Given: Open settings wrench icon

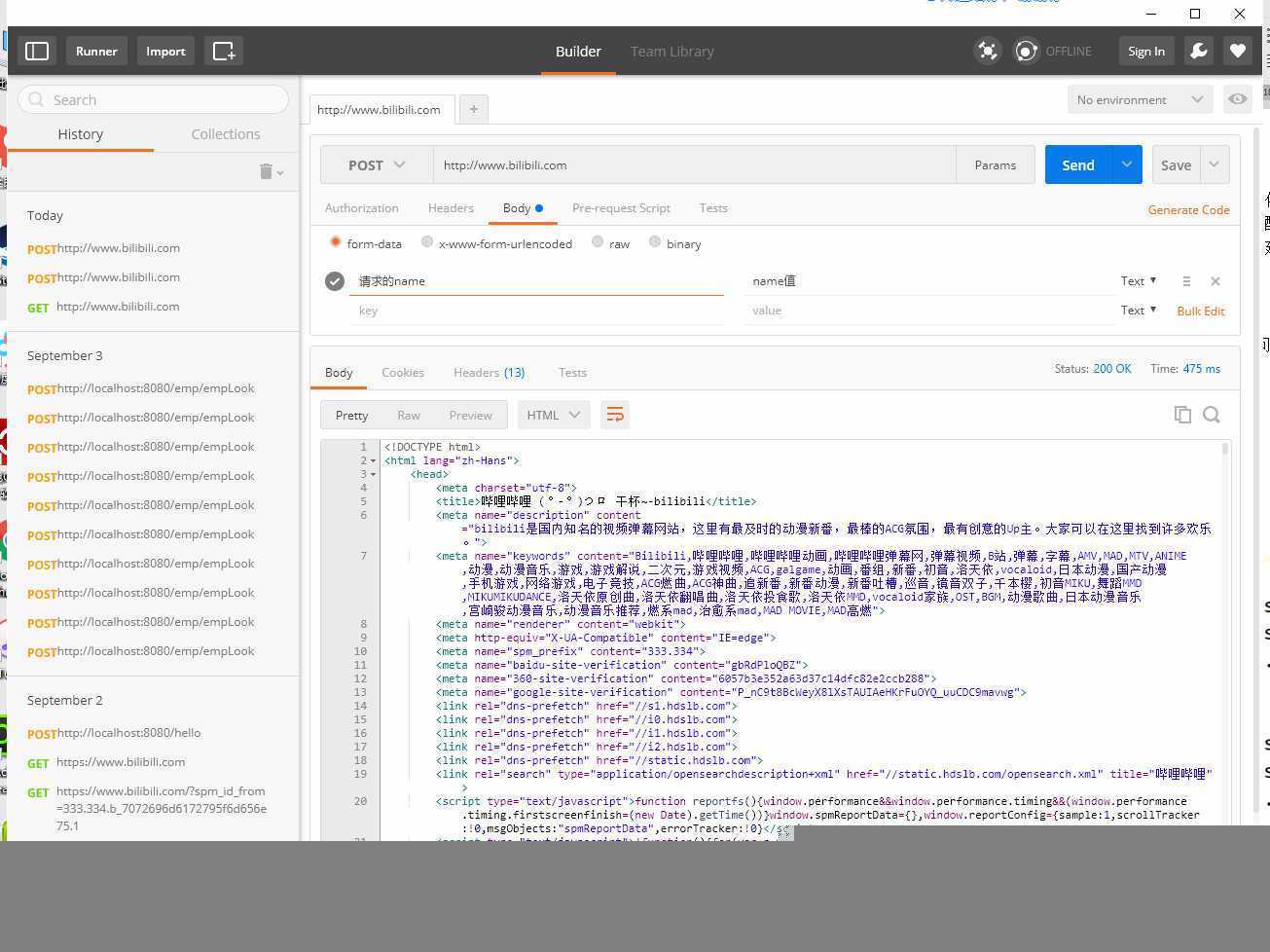Looking at the screenshot, I should click(x=1199, y=51).
